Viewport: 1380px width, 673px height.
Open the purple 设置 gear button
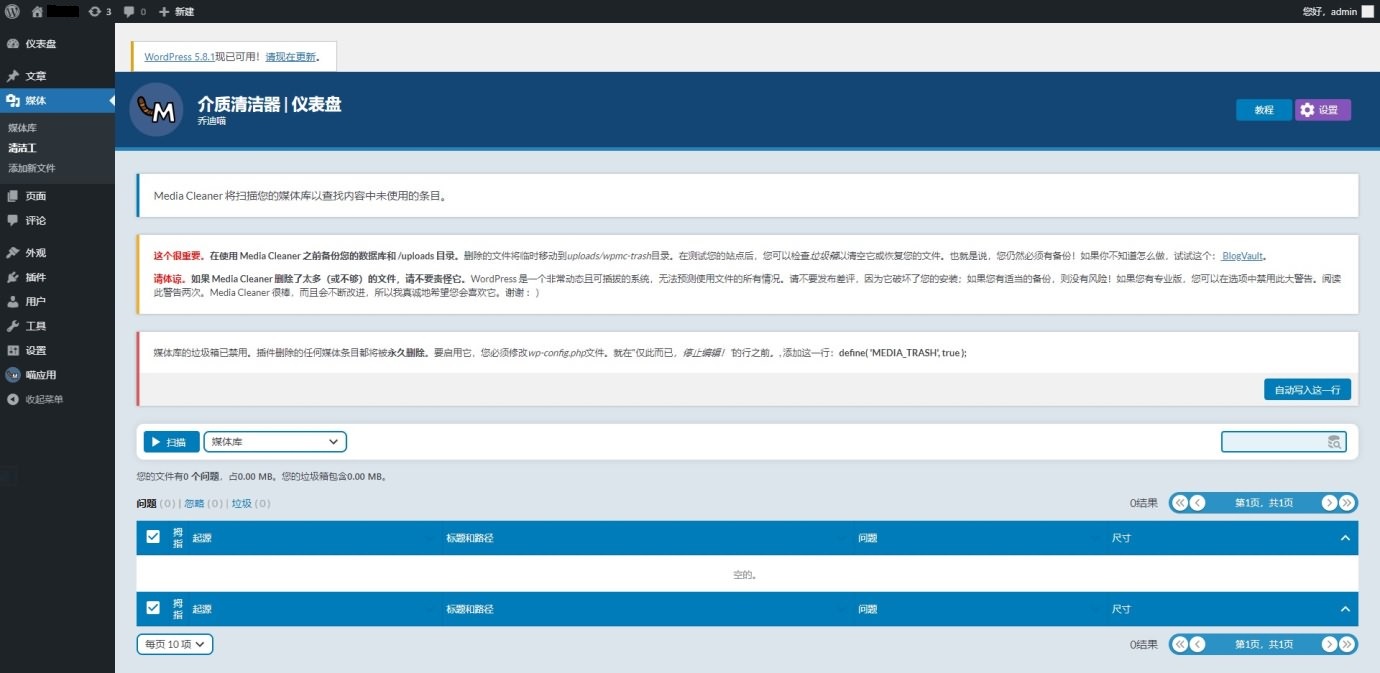(1323, 110)
